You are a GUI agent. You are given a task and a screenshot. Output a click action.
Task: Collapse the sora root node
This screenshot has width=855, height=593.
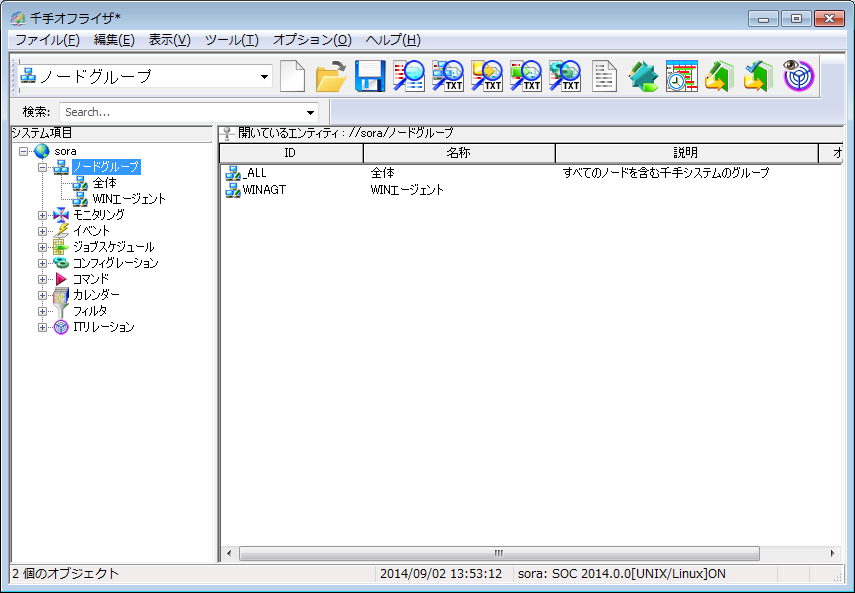tap(23, 151)
